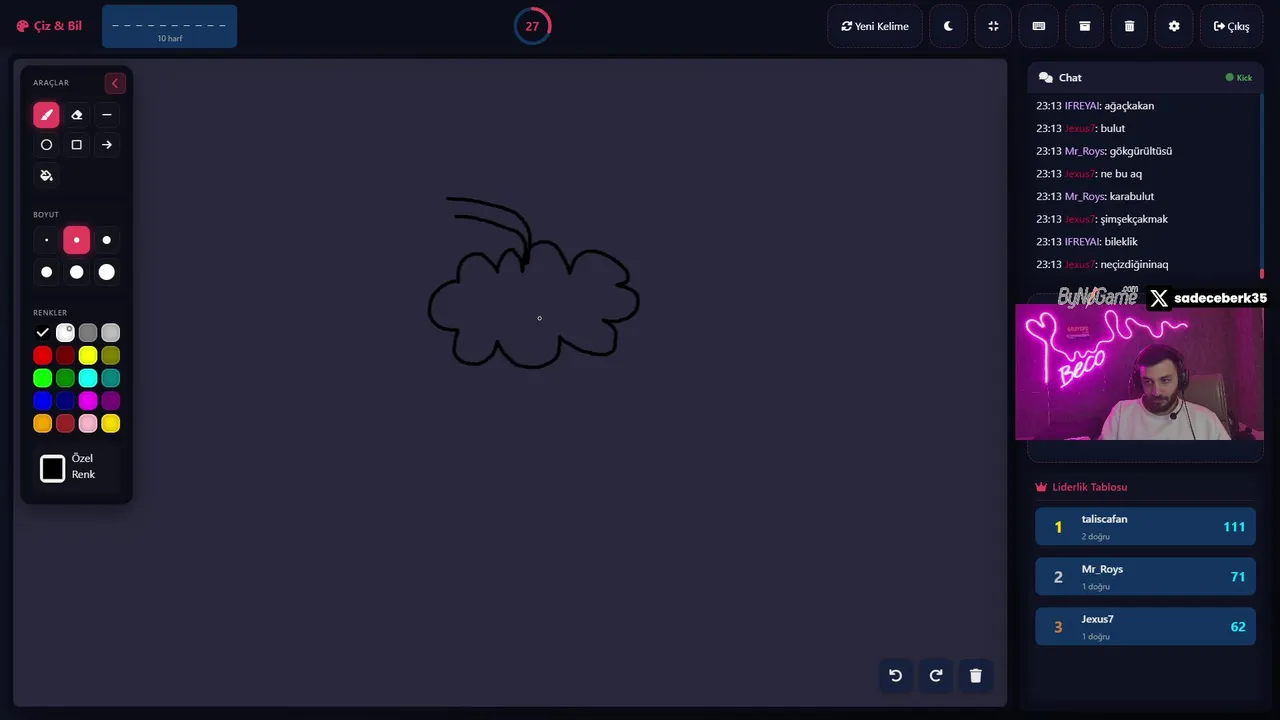Choose the square shape tool

coord(76,145)
